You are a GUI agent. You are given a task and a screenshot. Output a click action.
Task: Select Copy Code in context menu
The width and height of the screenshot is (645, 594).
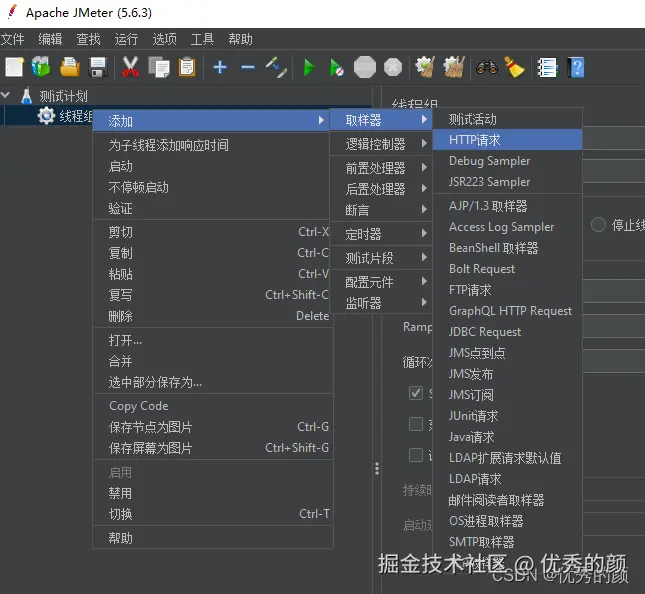(211, 406)
